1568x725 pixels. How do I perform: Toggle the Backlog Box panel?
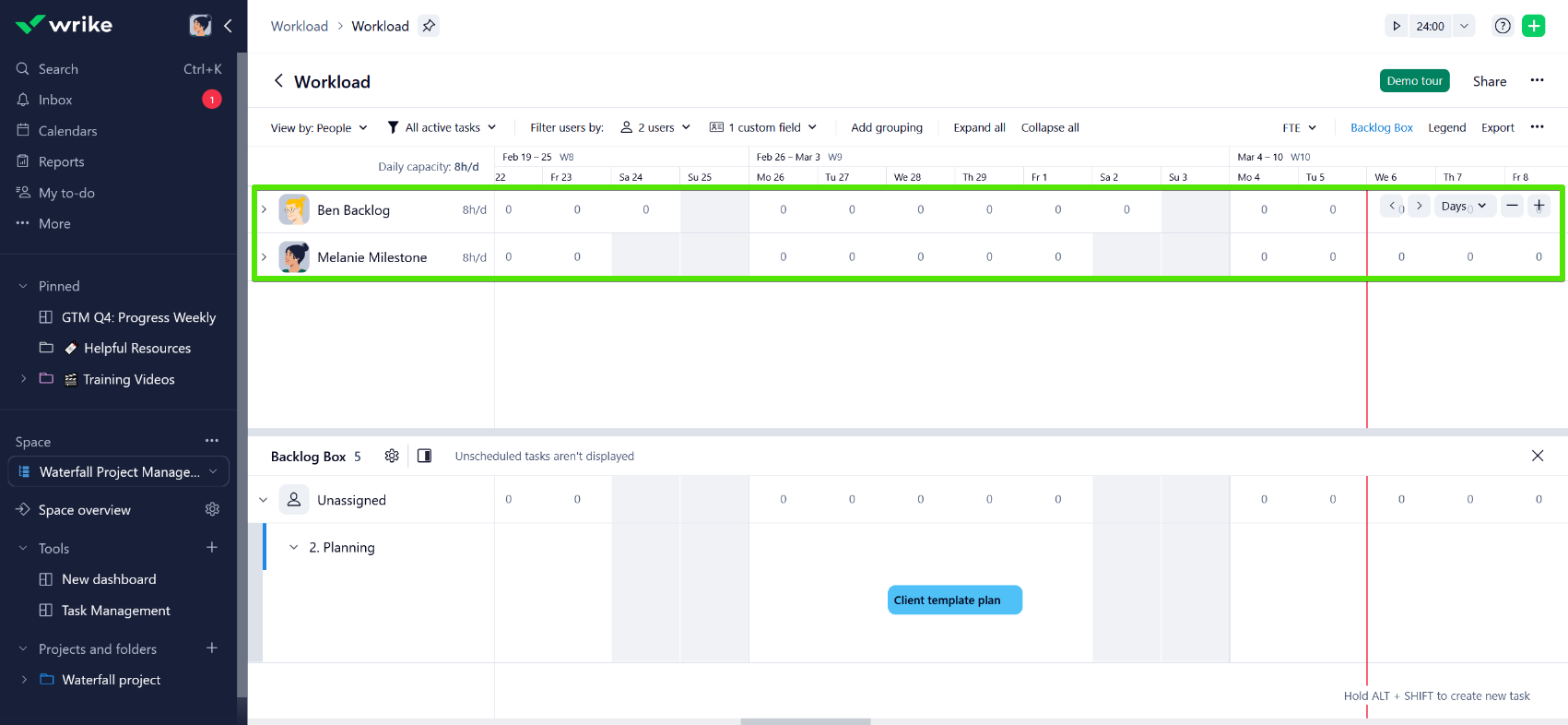click(x=1381, y=127)
